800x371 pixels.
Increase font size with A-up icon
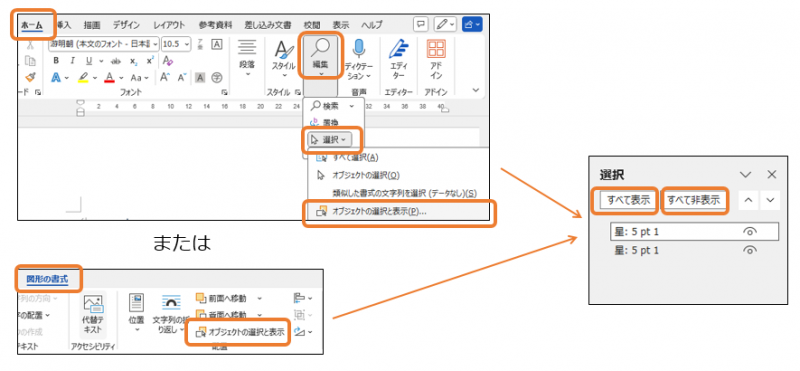click(x=165, y=78)
